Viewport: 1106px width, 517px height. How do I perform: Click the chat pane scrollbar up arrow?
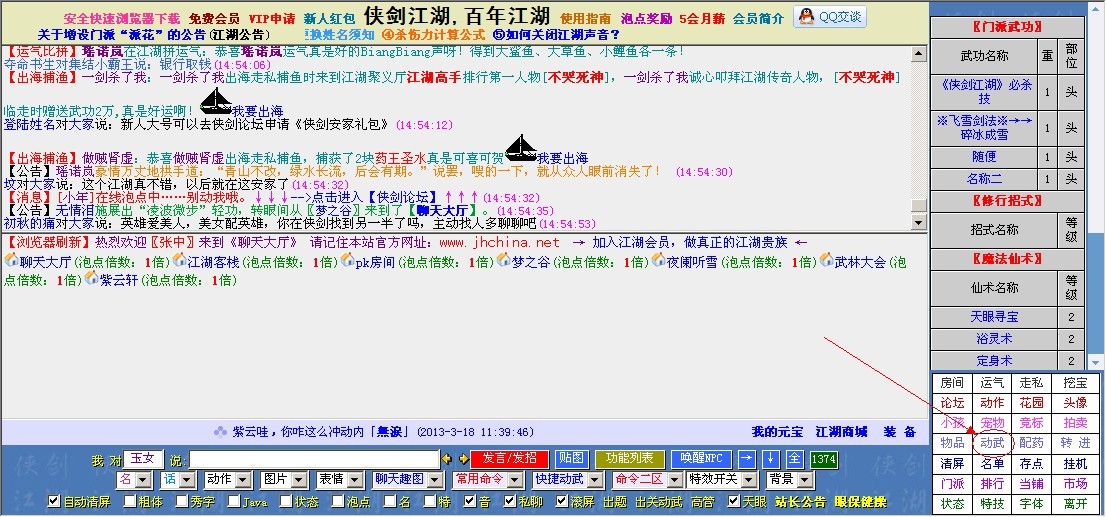[918, 54]
